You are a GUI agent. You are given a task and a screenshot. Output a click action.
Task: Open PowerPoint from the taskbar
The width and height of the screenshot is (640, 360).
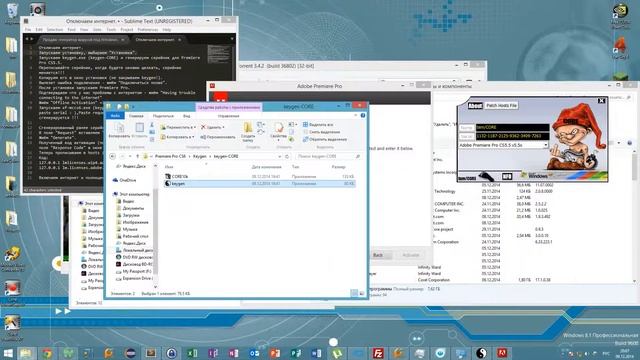[x=275, y=353]
